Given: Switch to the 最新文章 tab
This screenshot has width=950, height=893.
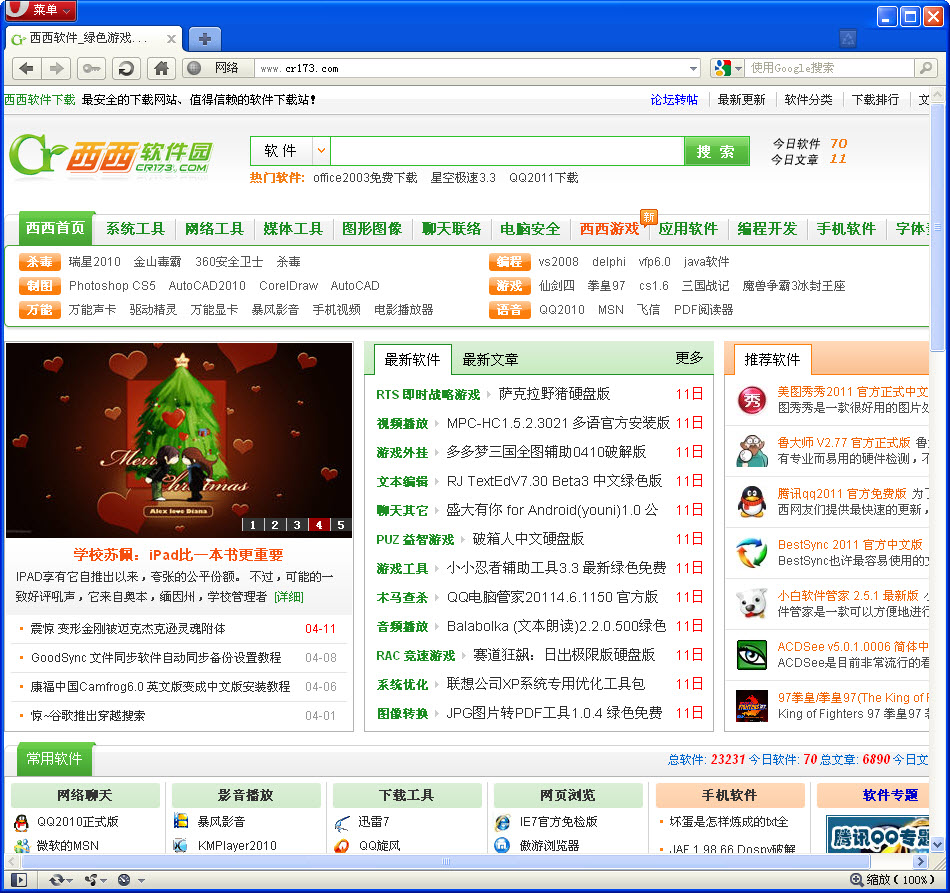Looking at the screenshot, I should [490, 360].
